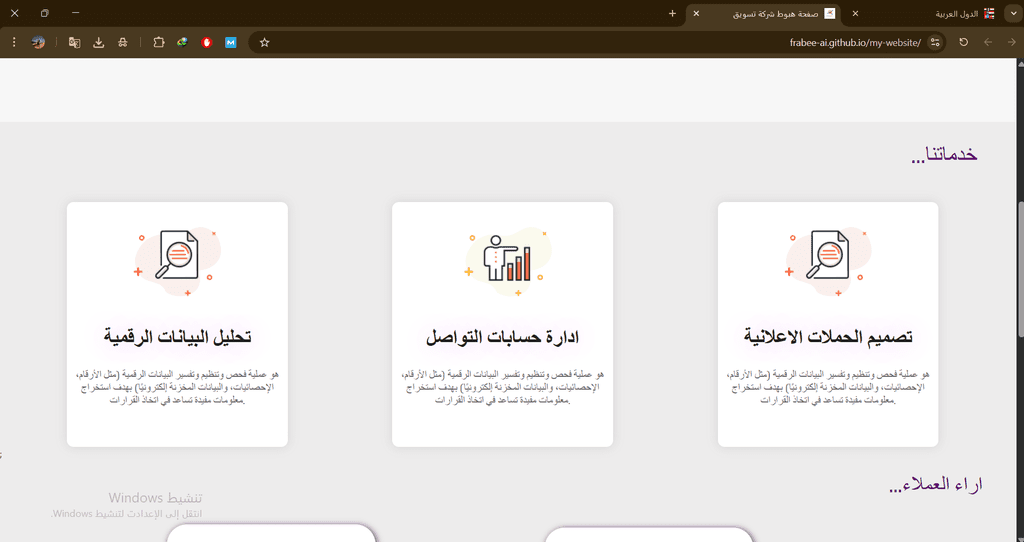The height and width of the screenshot is (542, 1024).
Task: Restore down the Chrome window
Action: 44,13
